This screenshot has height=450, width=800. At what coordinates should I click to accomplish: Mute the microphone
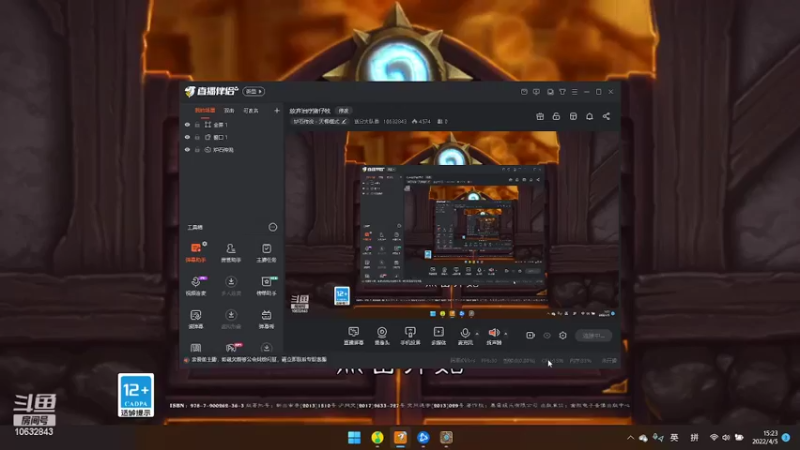coord(465,334)
